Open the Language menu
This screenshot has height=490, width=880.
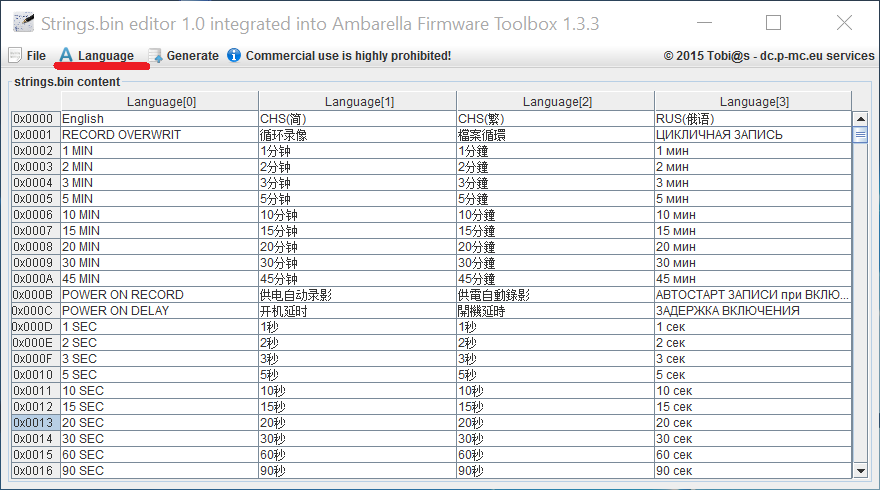105,56
